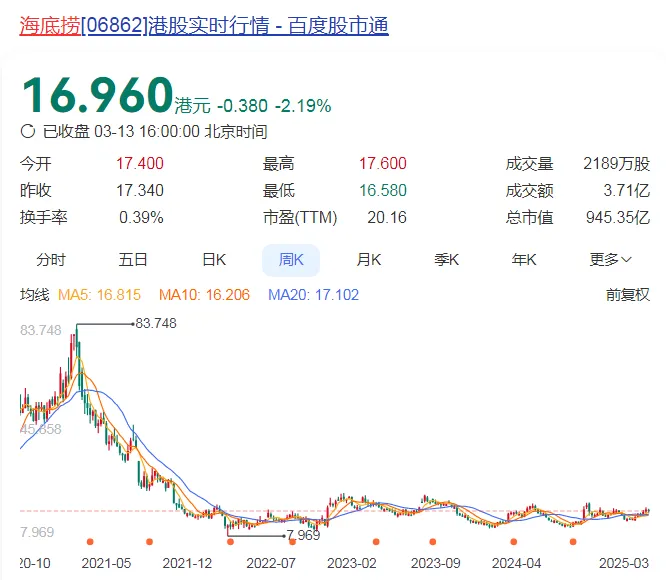Click the orange event dot above 2024-04
Image resolution: width=666 pixels, height=580 pixels.
point(514,542)
